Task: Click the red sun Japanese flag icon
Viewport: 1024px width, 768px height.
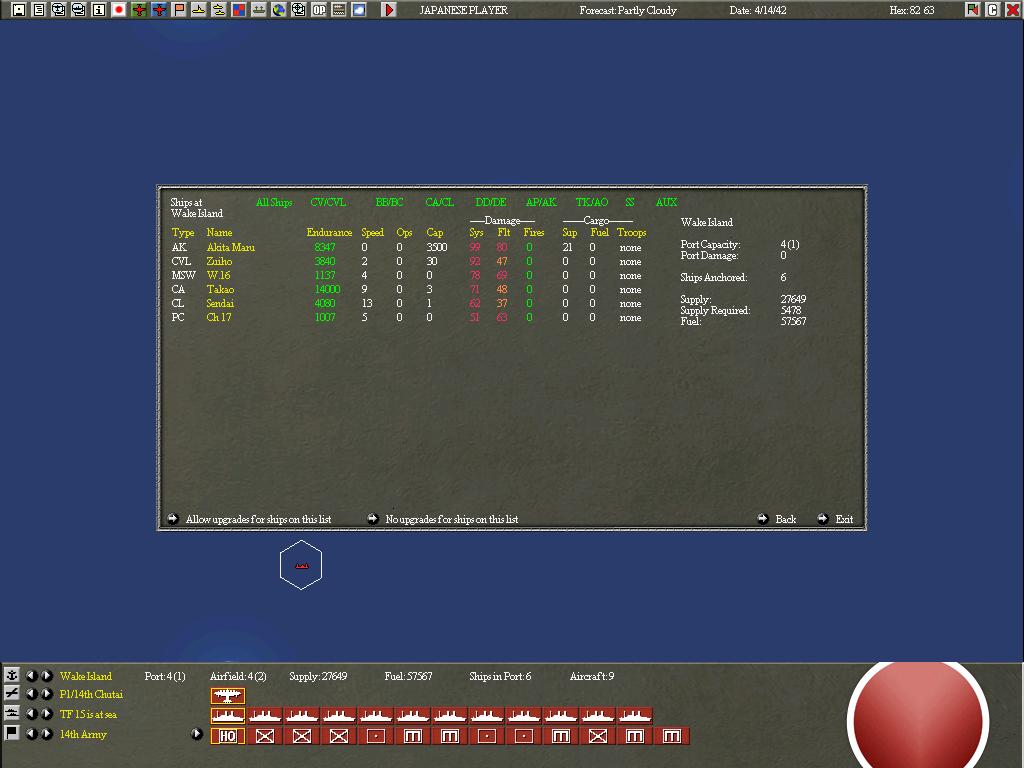Action: pos(119,10)
